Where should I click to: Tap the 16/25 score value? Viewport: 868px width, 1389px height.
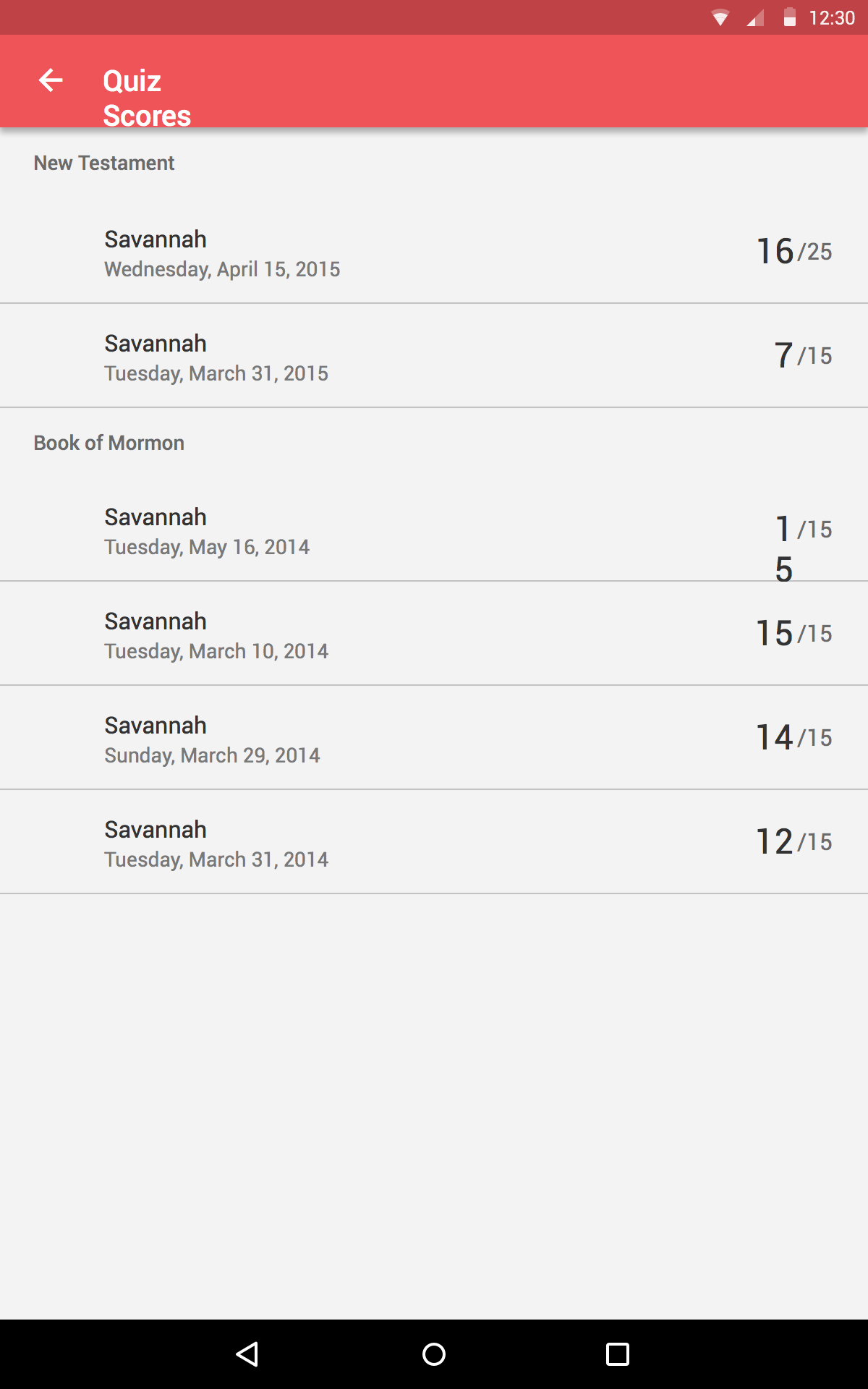(793, 251)
